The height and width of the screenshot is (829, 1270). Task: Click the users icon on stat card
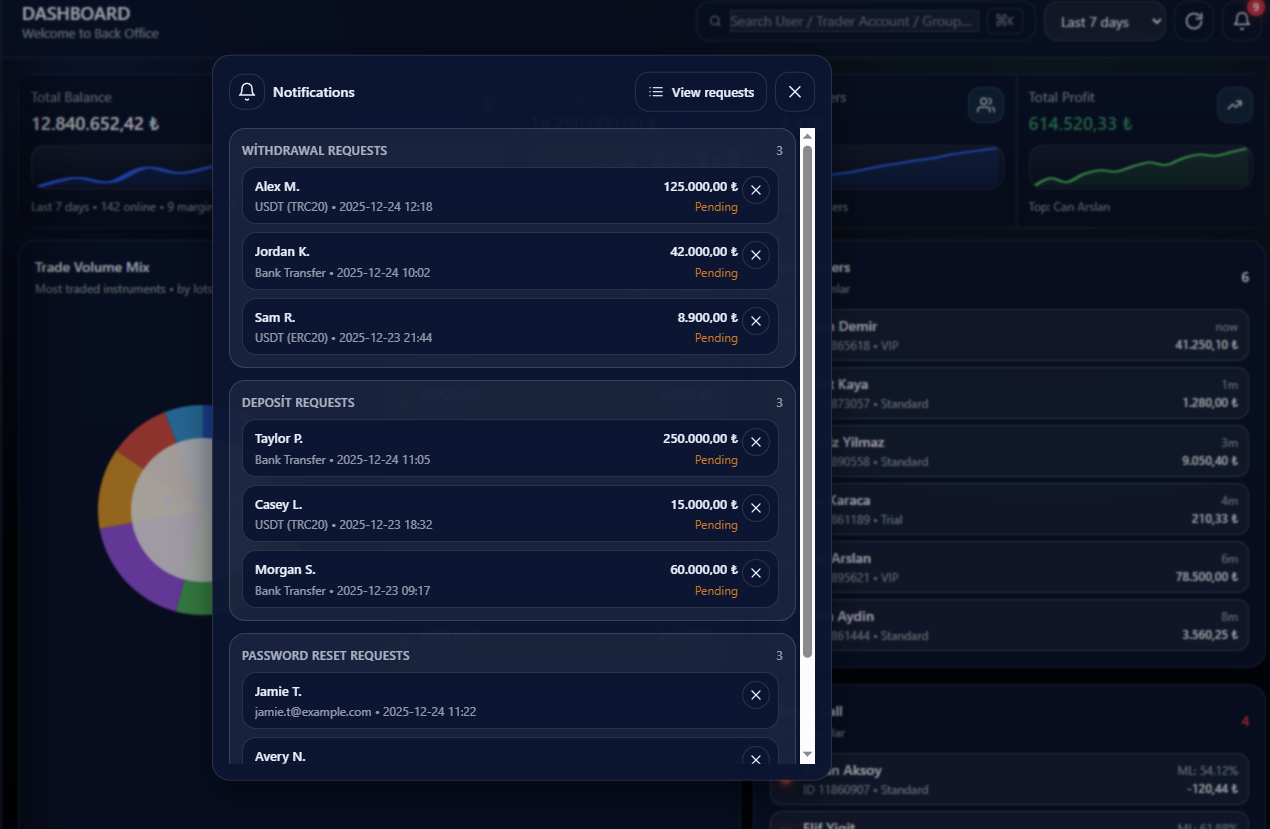point(985,105)
